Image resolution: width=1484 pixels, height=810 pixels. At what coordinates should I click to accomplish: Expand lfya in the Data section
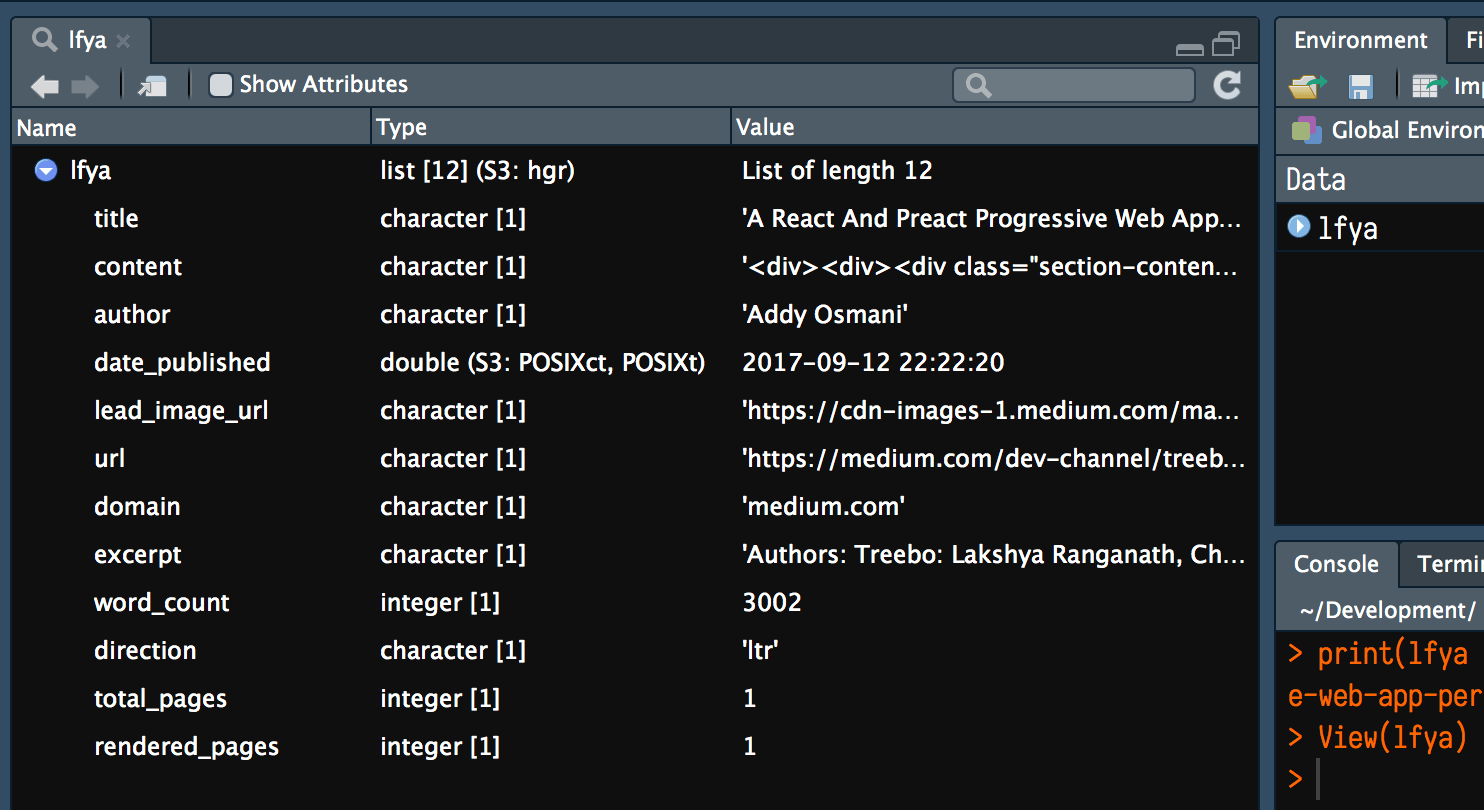(x=1298, y=226)
